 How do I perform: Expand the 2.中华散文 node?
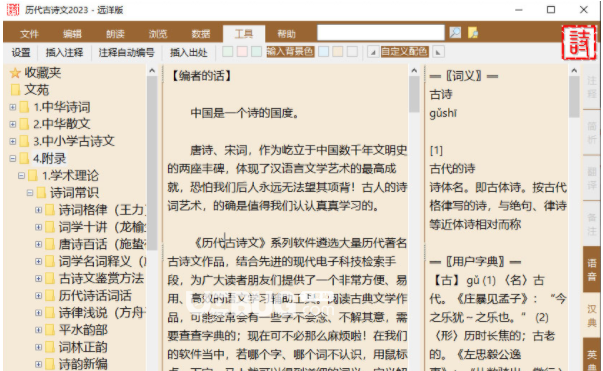tap(13, 124)
